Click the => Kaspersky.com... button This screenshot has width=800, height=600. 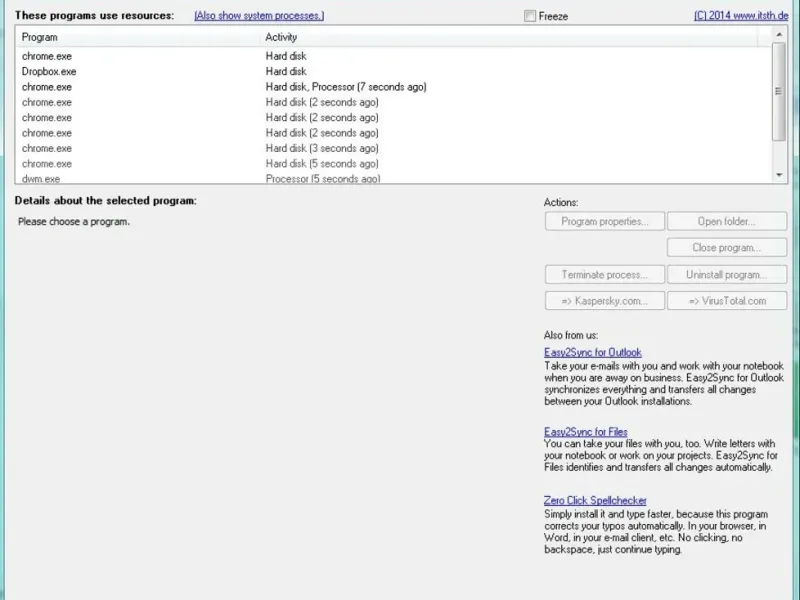605,301
